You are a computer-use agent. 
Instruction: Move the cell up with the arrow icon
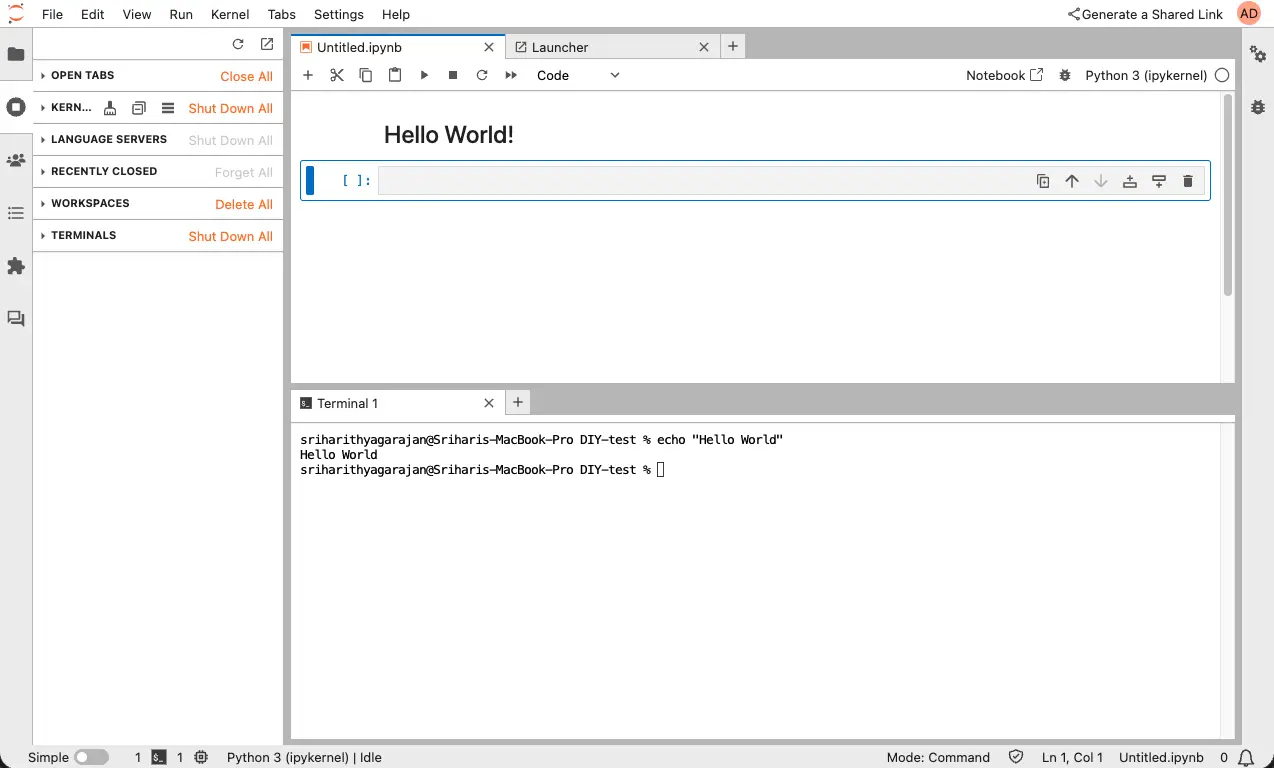[x=1071, y=181]
